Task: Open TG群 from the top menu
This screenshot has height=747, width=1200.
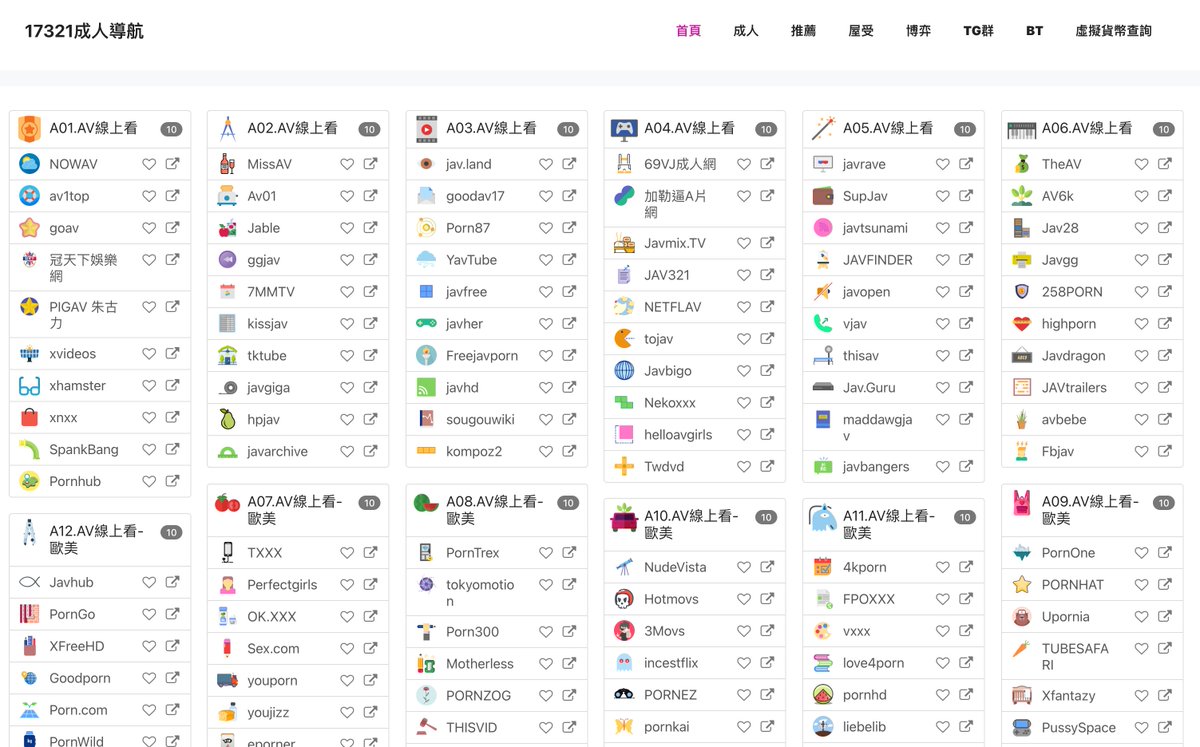Action: pos(978,31)
